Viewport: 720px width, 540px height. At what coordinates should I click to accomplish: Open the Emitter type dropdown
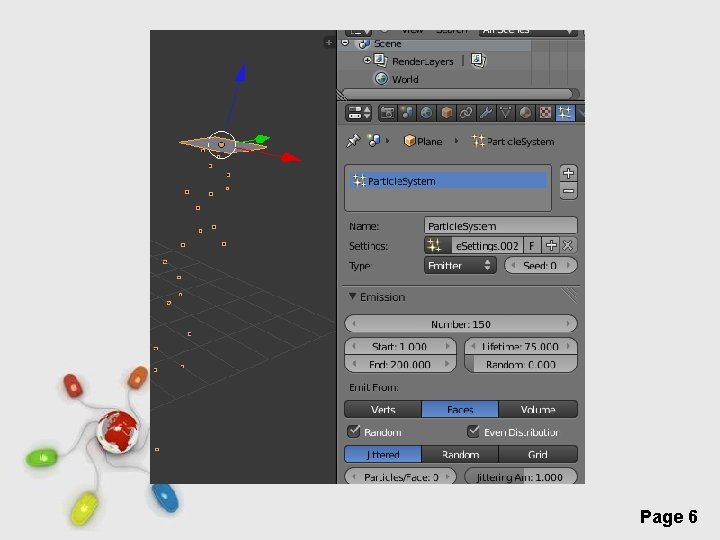click(x=460, y=265)
